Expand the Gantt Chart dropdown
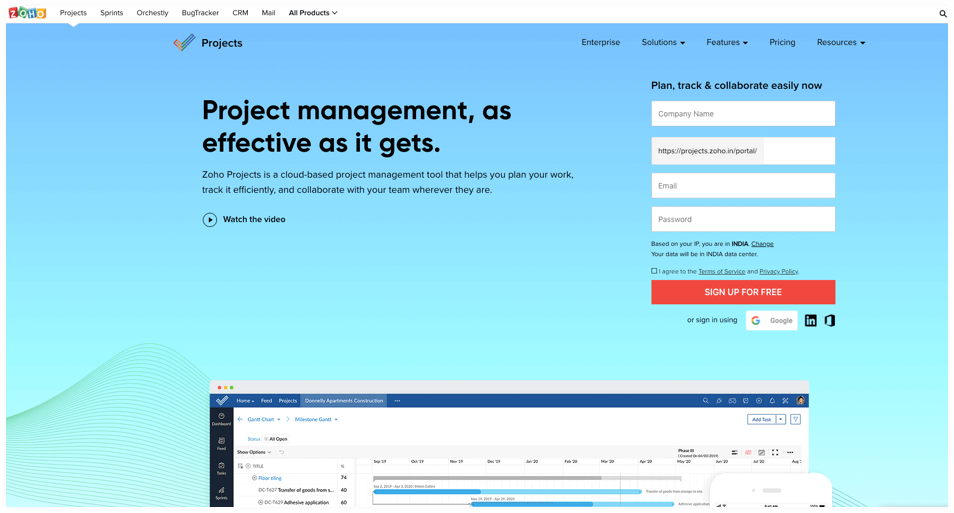Screen dimensions: 954x513 (x=264, y=419)
